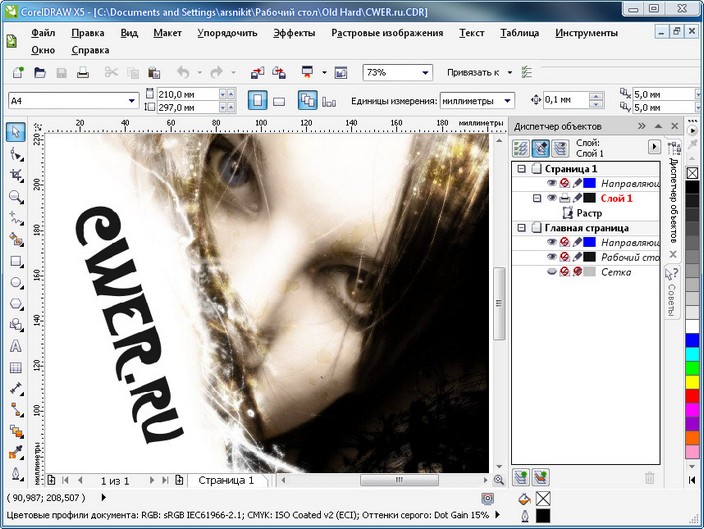Choose the Rectangle tool in toolbox
The height and width of the screenshot is (529, 704).
click(x=15, y=262)
